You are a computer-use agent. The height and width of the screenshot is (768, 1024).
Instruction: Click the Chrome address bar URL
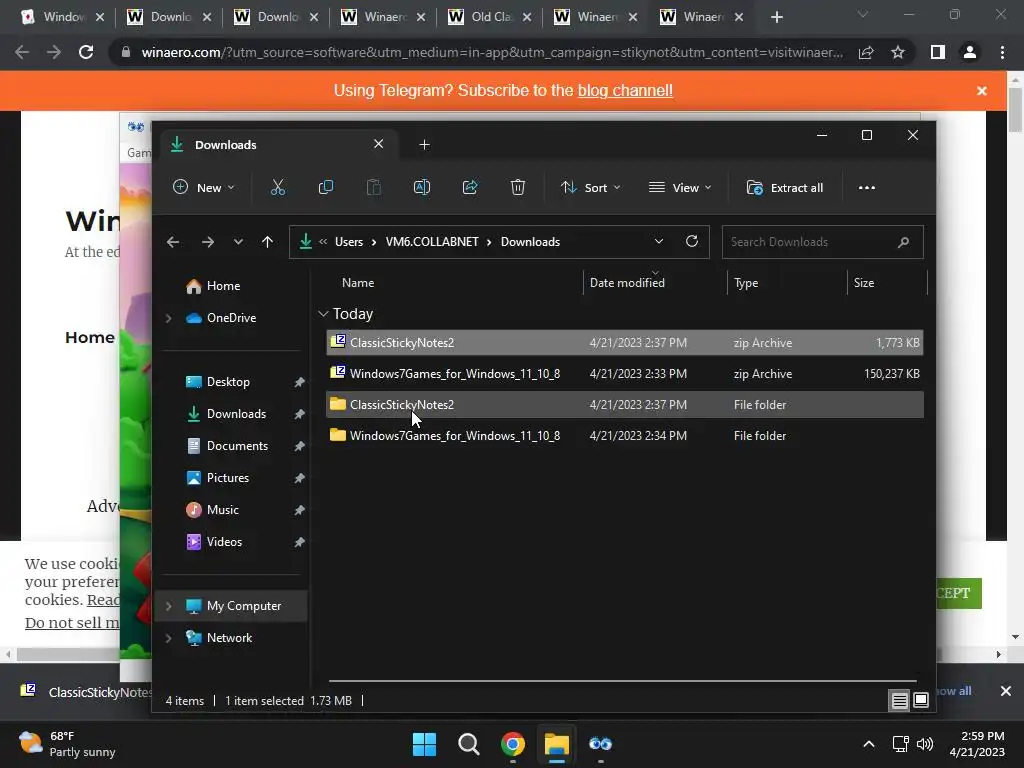tap(492, 52)
